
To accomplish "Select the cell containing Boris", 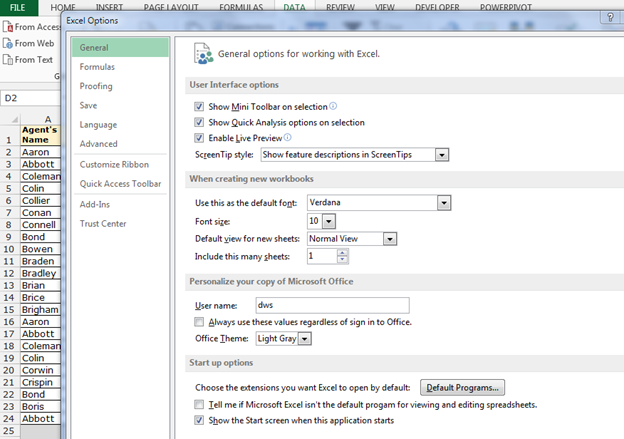I will 41,406.
